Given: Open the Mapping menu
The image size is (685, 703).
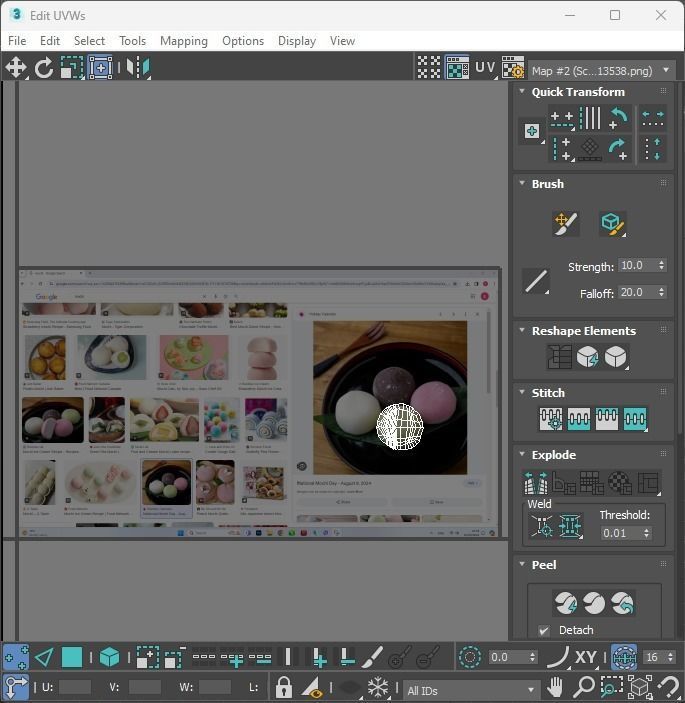Looking at the screenshot, I should pyautogui.click(x=184, y=41).
